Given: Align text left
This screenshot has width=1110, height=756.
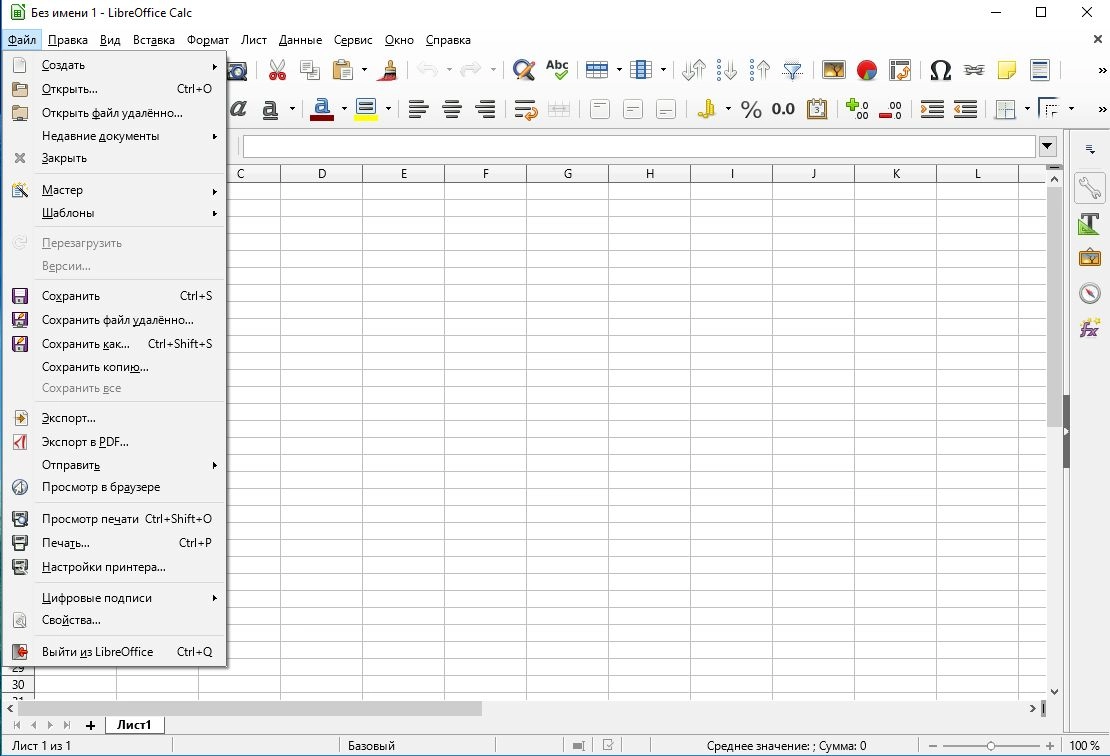Looking at the screenshot, I should click(418, 108).
